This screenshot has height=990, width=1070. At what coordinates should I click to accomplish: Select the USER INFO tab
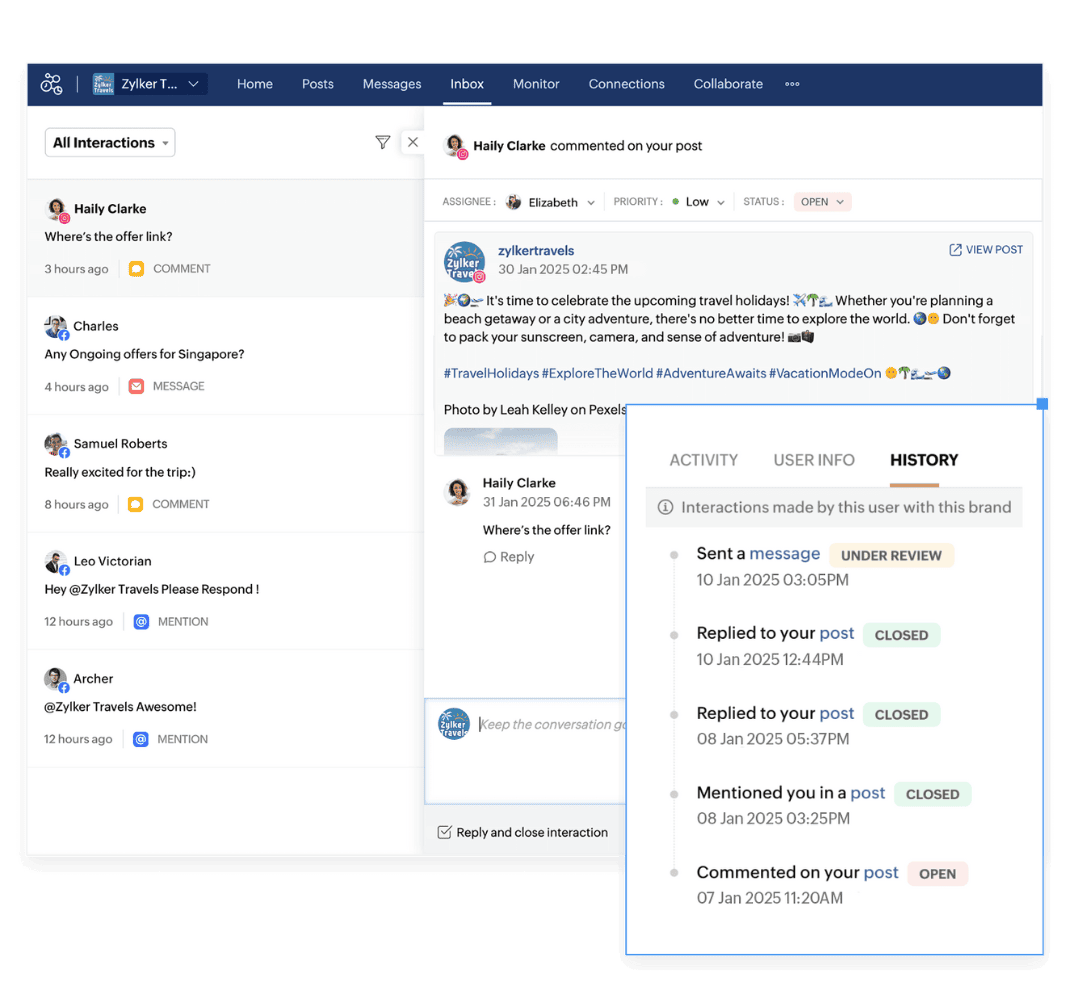click(814, 460)
